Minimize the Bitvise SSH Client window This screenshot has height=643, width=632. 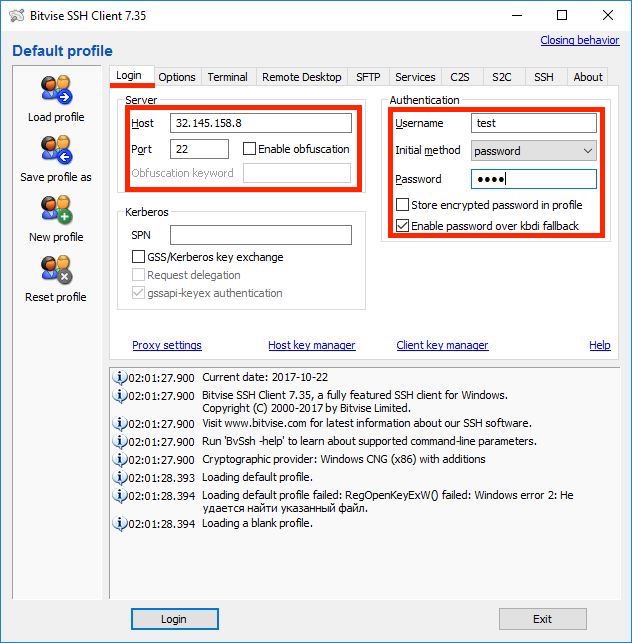pyautogui.click(x=517, y=16)
